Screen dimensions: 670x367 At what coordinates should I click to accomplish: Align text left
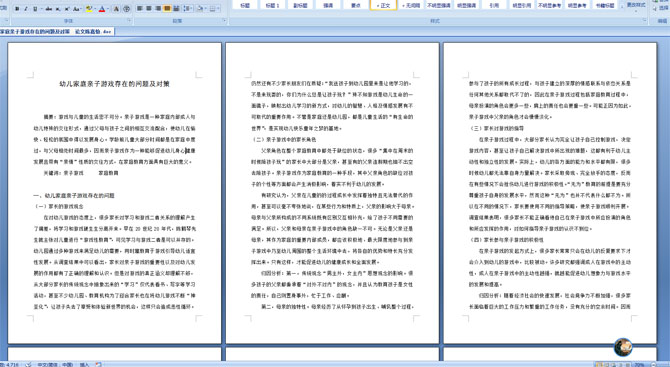click(x=139, y=9)
